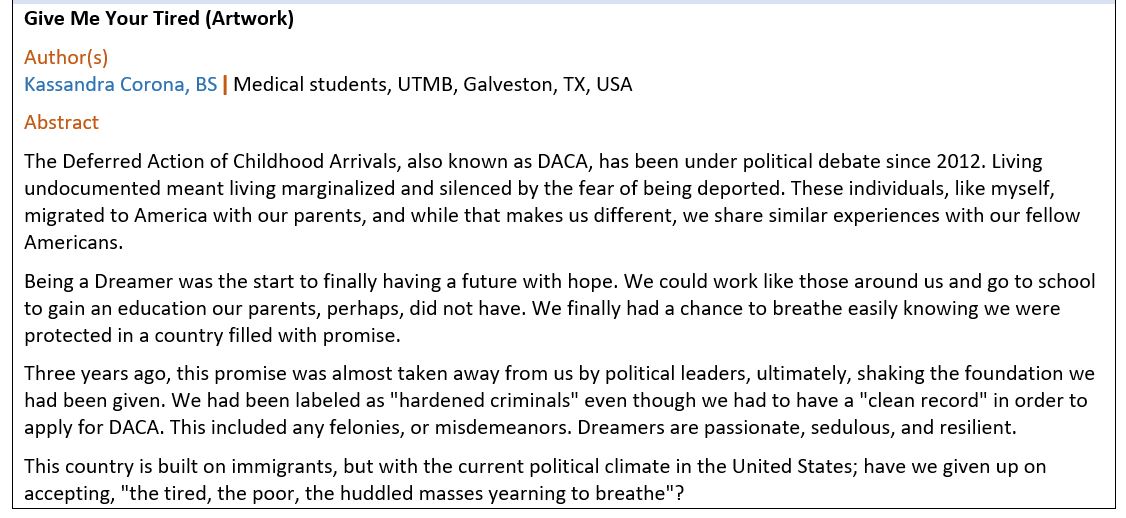Click the word "DACA" in the first paragraph

(x=554, y=162)
